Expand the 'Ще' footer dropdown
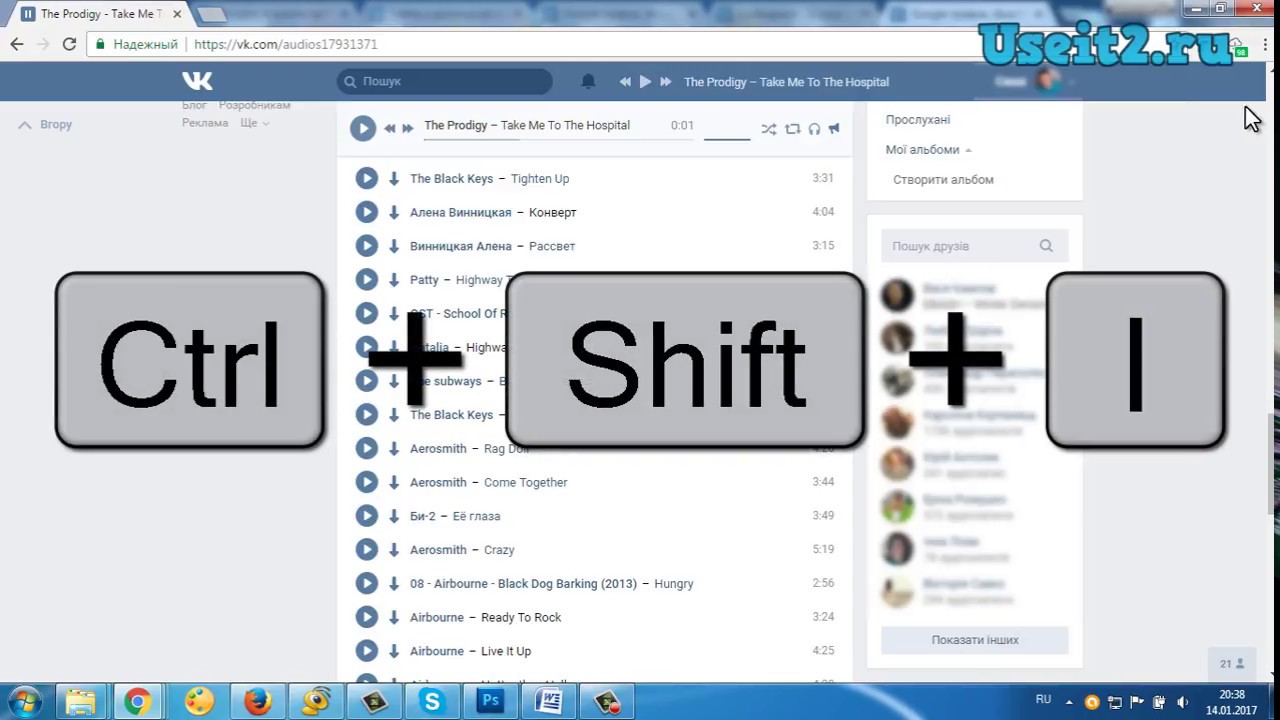 coord(254,123)
